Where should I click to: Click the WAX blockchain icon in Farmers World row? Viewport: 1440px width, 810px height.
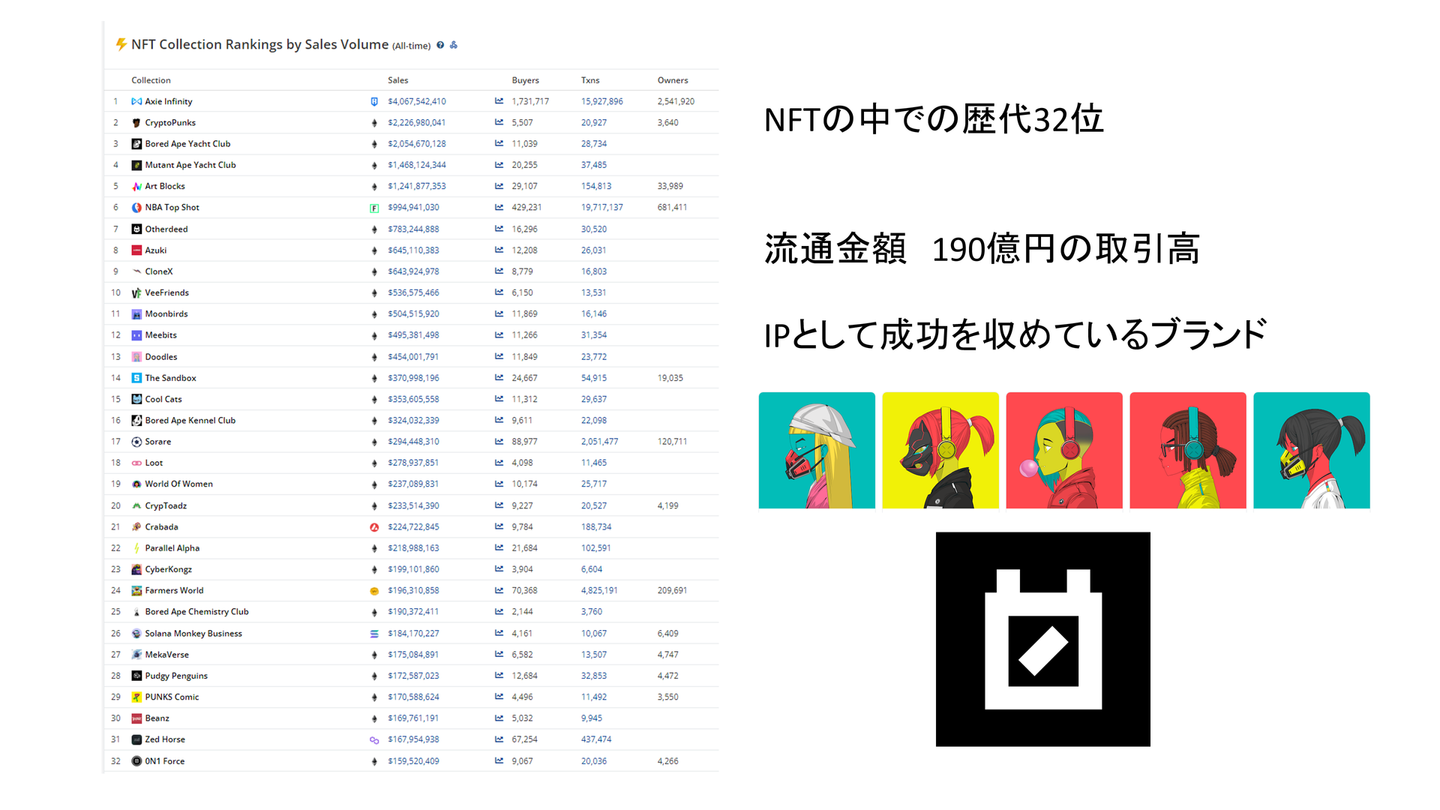[374, 591]
